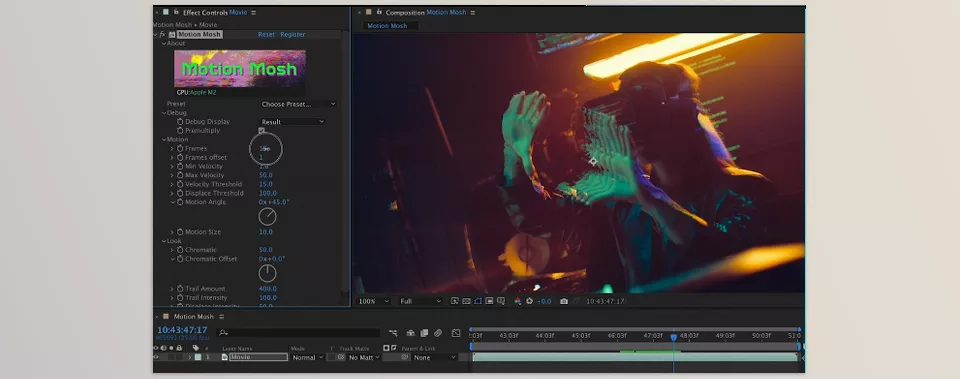Open Debug Display Result dropdown
The width and height of the screenshot is (960, 379).
tap(293, 122)
